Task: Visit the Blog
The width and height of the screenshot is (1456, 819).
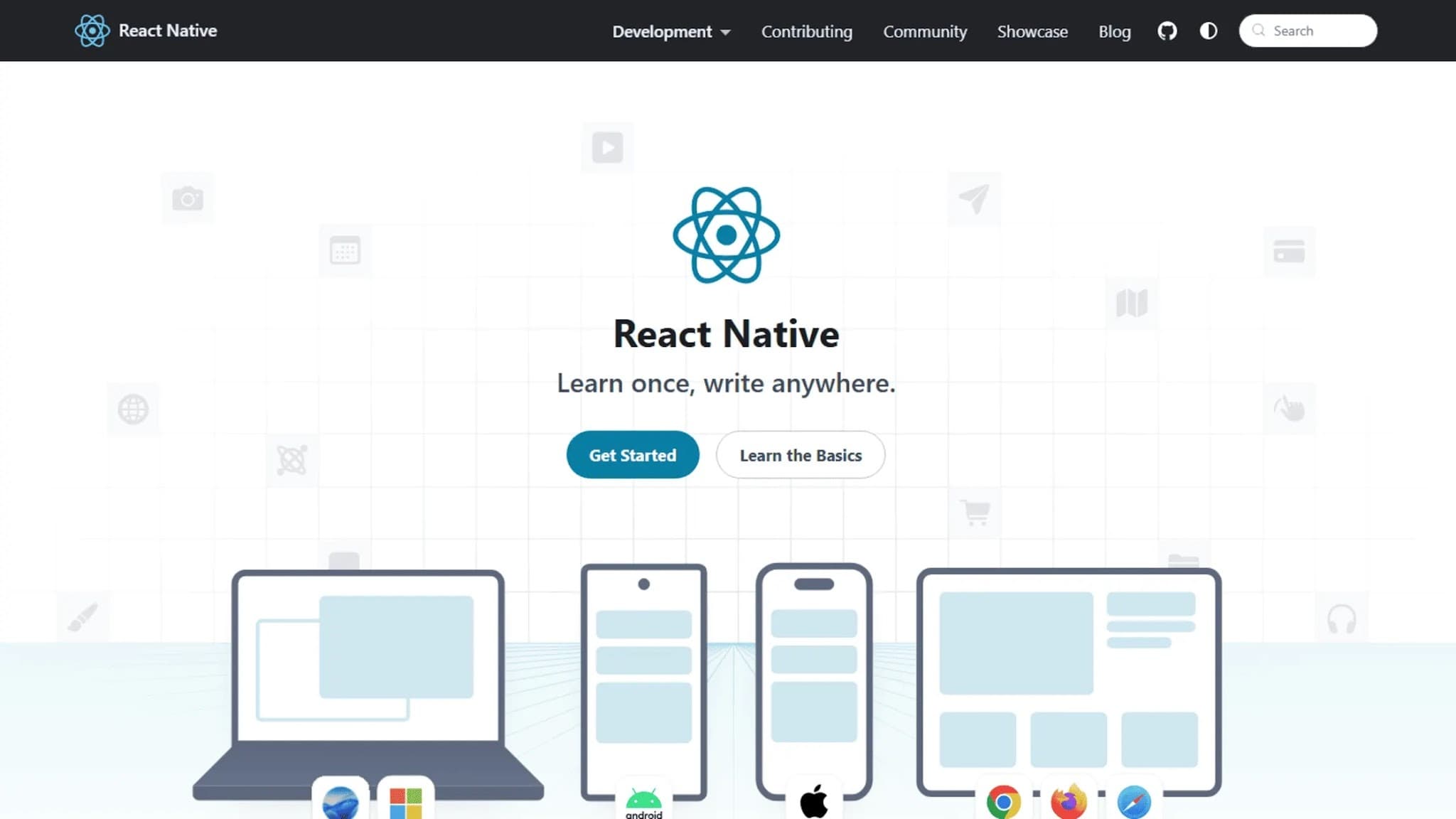Action: tap(1114, 31)
